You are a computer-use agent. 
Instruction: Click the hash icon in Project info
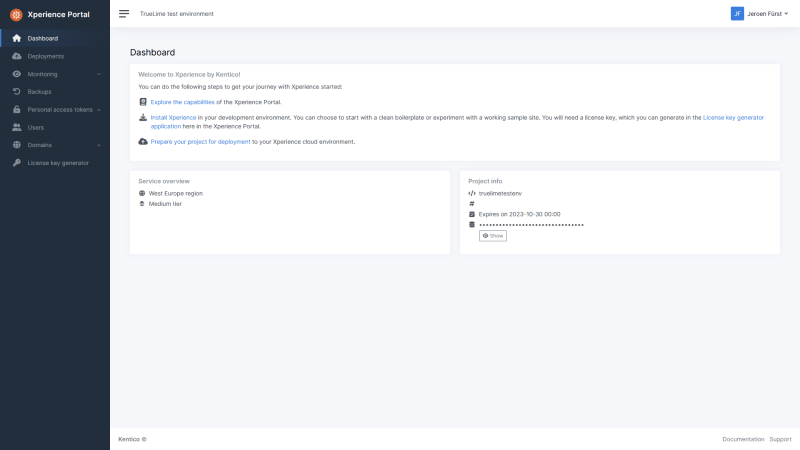[x=472, y=204]
